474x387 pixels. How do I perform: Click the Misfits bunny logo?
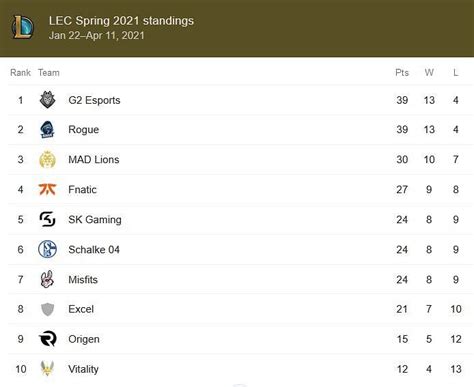click(47, 279)
